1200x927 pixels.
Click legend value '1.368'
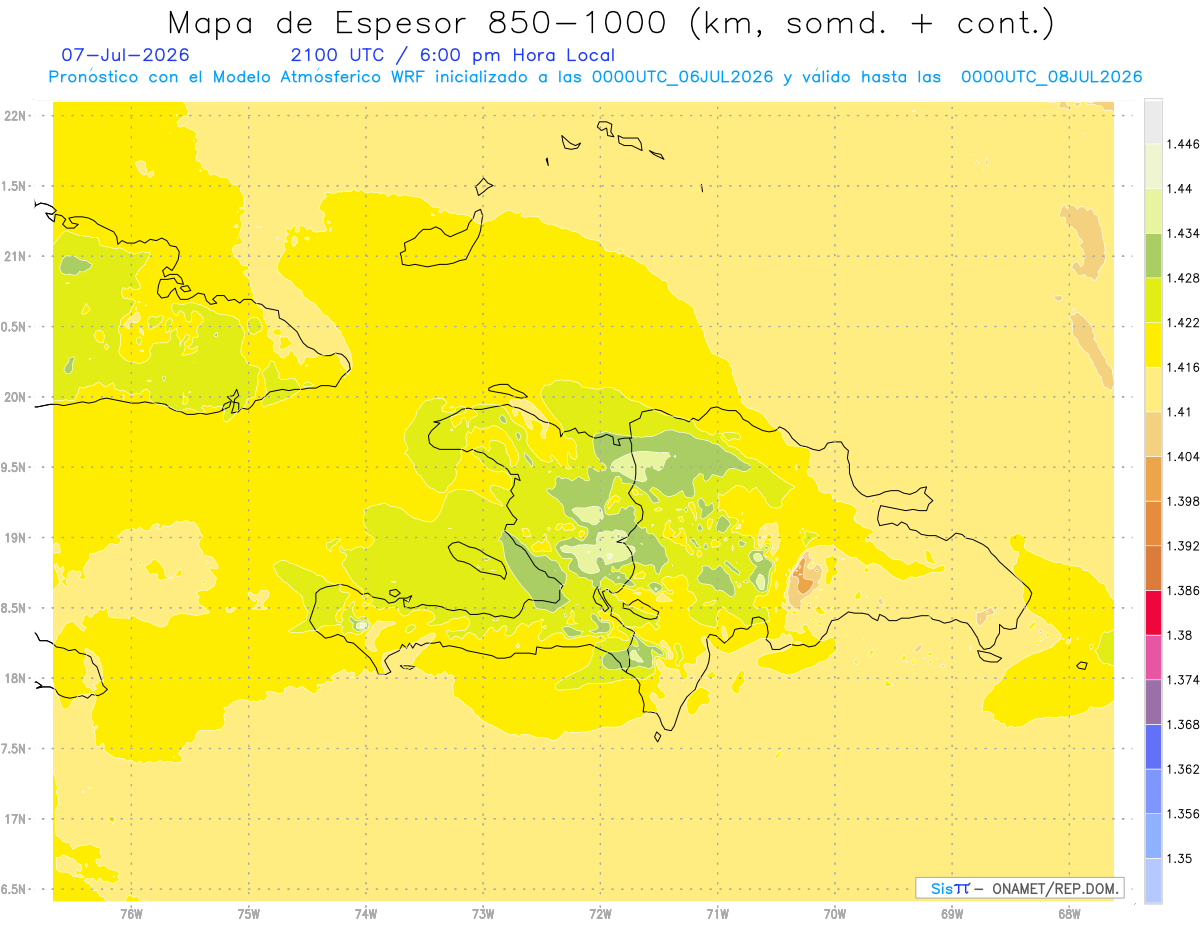pos(1184,725)
